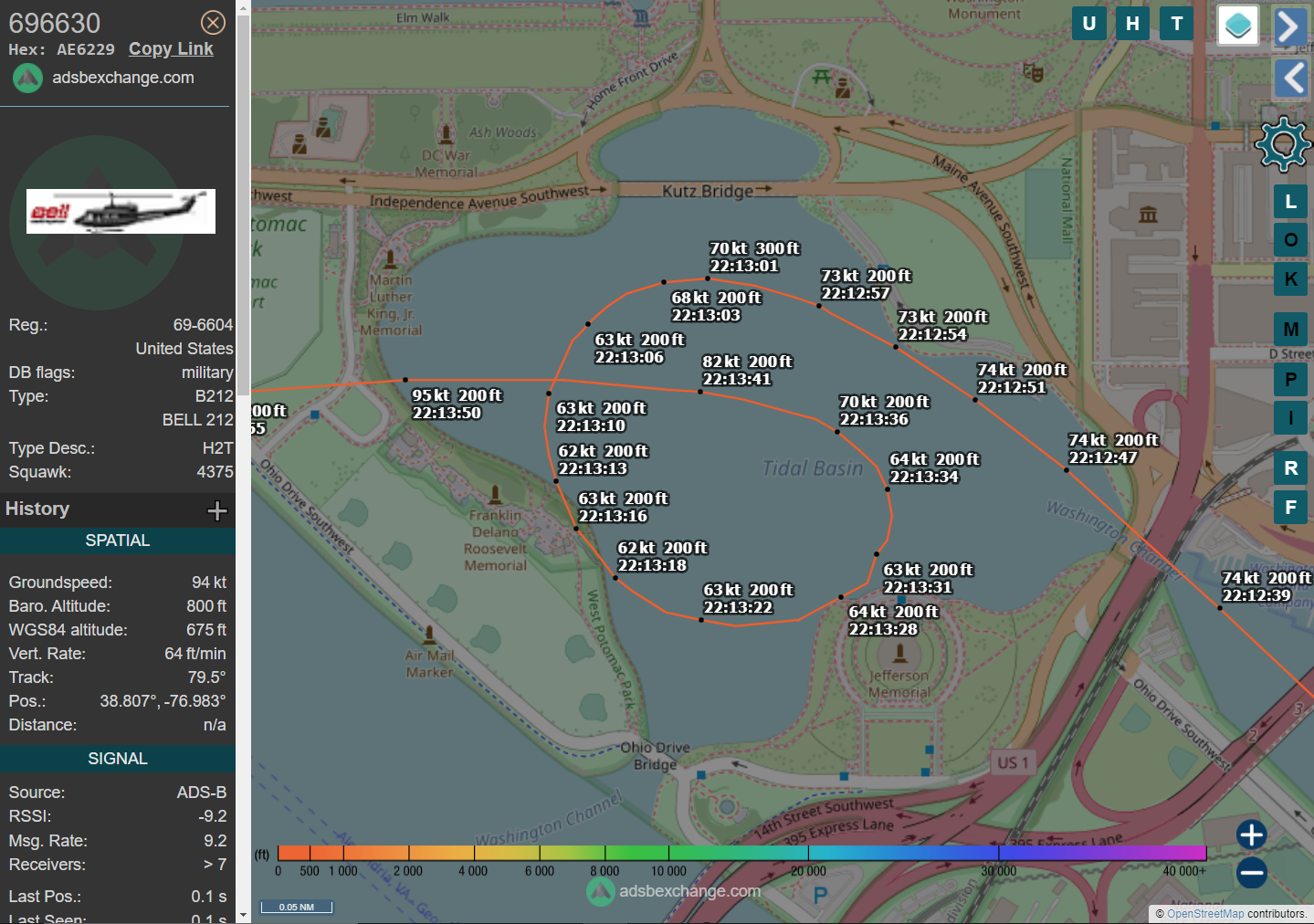Click the left chevron arrow button
This screenshot has height=924, width=1314.
tap(1289, 79)
